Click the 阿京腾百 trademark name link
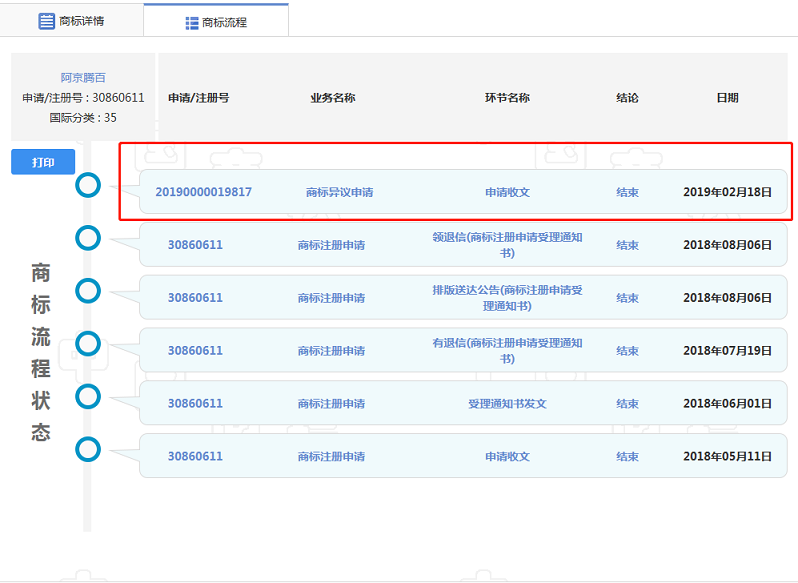Viewport: 798px width, 583px height. click(83, 78)
